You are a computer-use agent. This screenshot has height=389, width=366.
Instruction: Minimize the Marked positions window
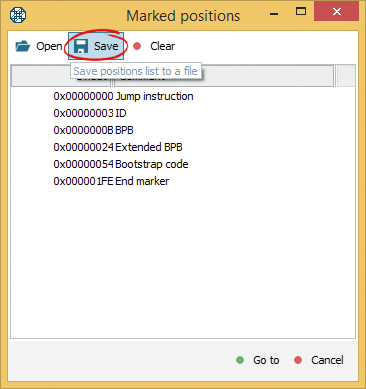click(274, 13)
